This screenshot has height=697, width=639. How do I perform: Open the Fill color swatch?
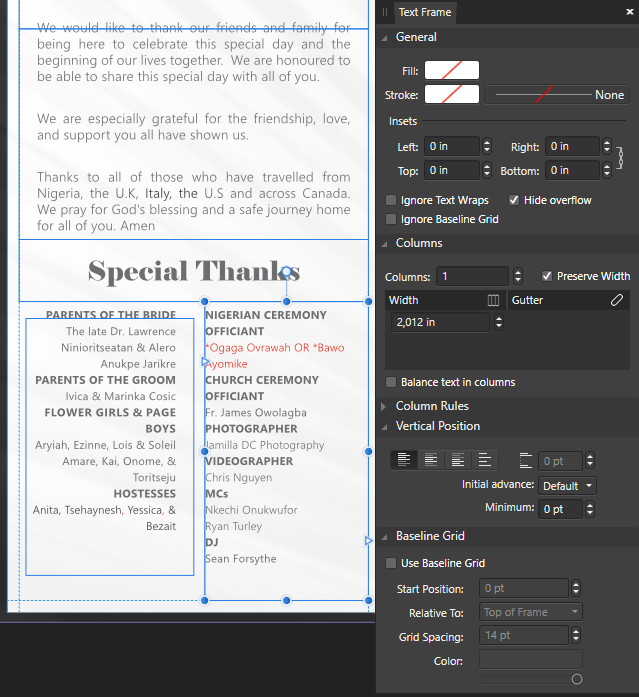point(452,70)
